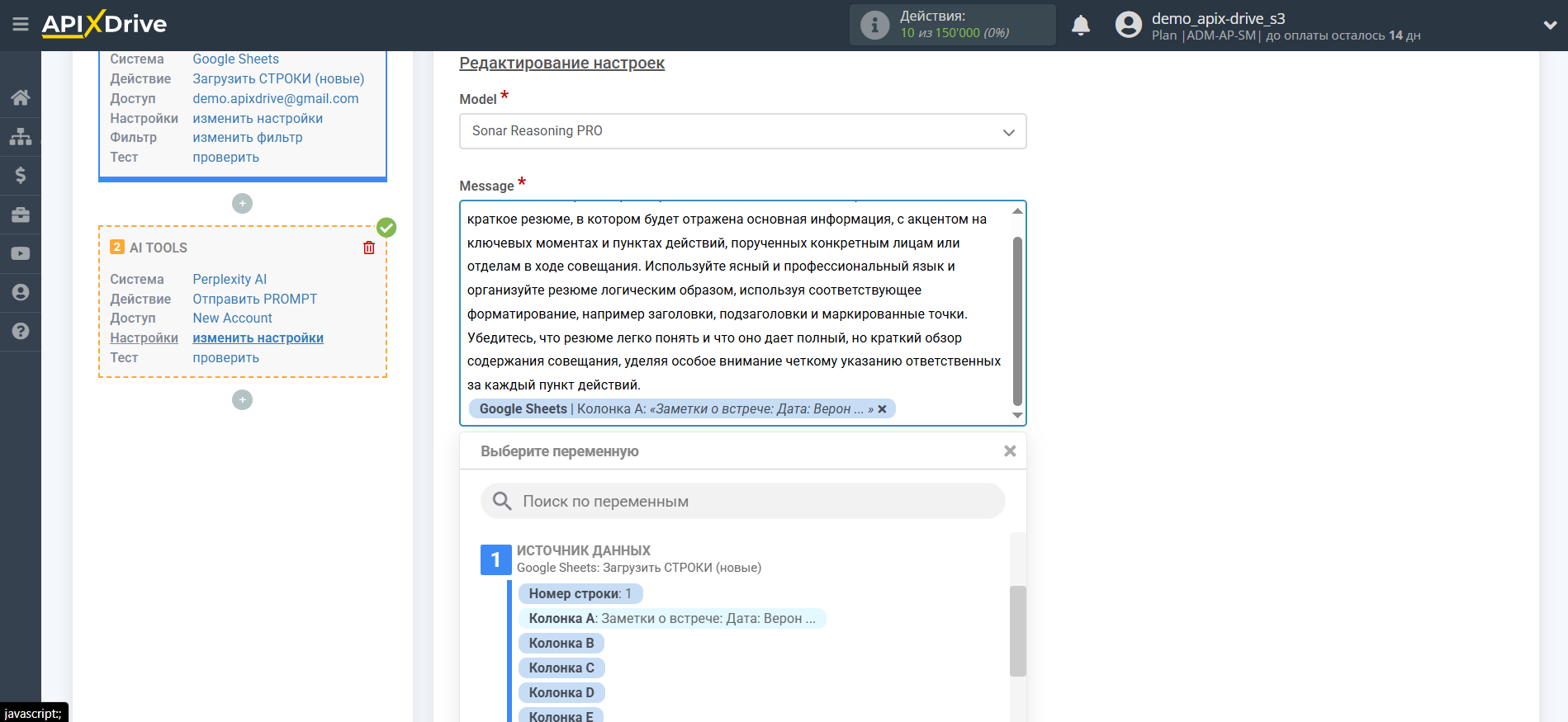1568x722 pixels.
Task: Click изменить фильтр link
Action: pos(247,137)
